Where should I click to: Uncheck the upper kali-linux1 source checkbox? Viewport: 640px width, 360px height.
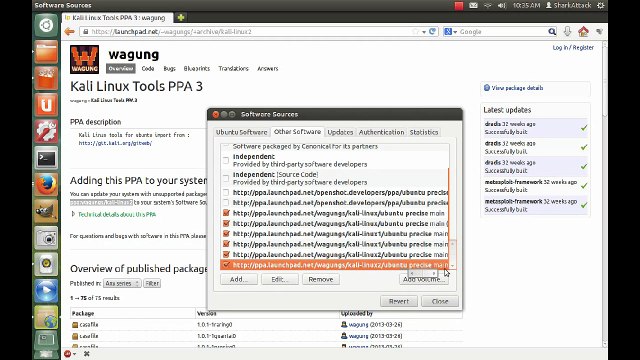226,233
